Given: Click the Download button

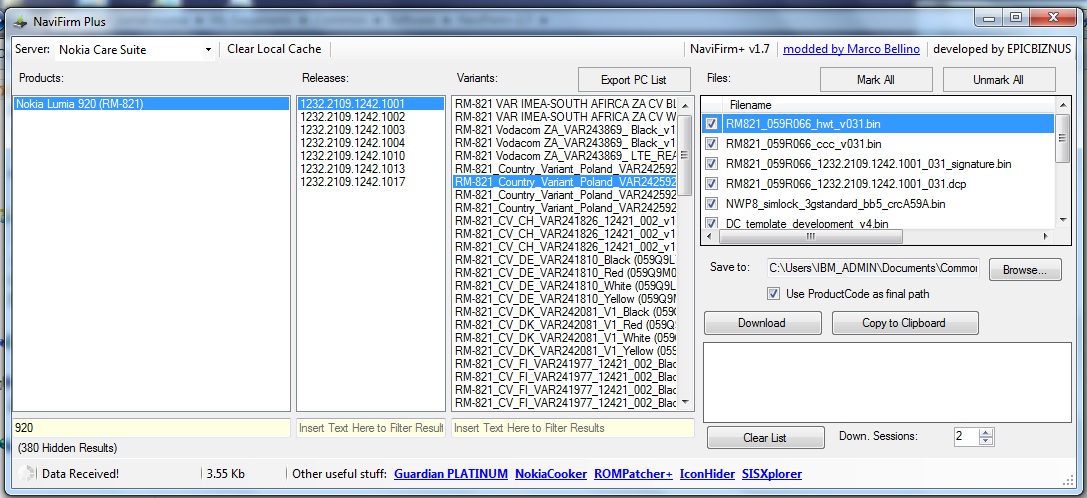Looking at the screenshot, I should (x=762, y=323).
